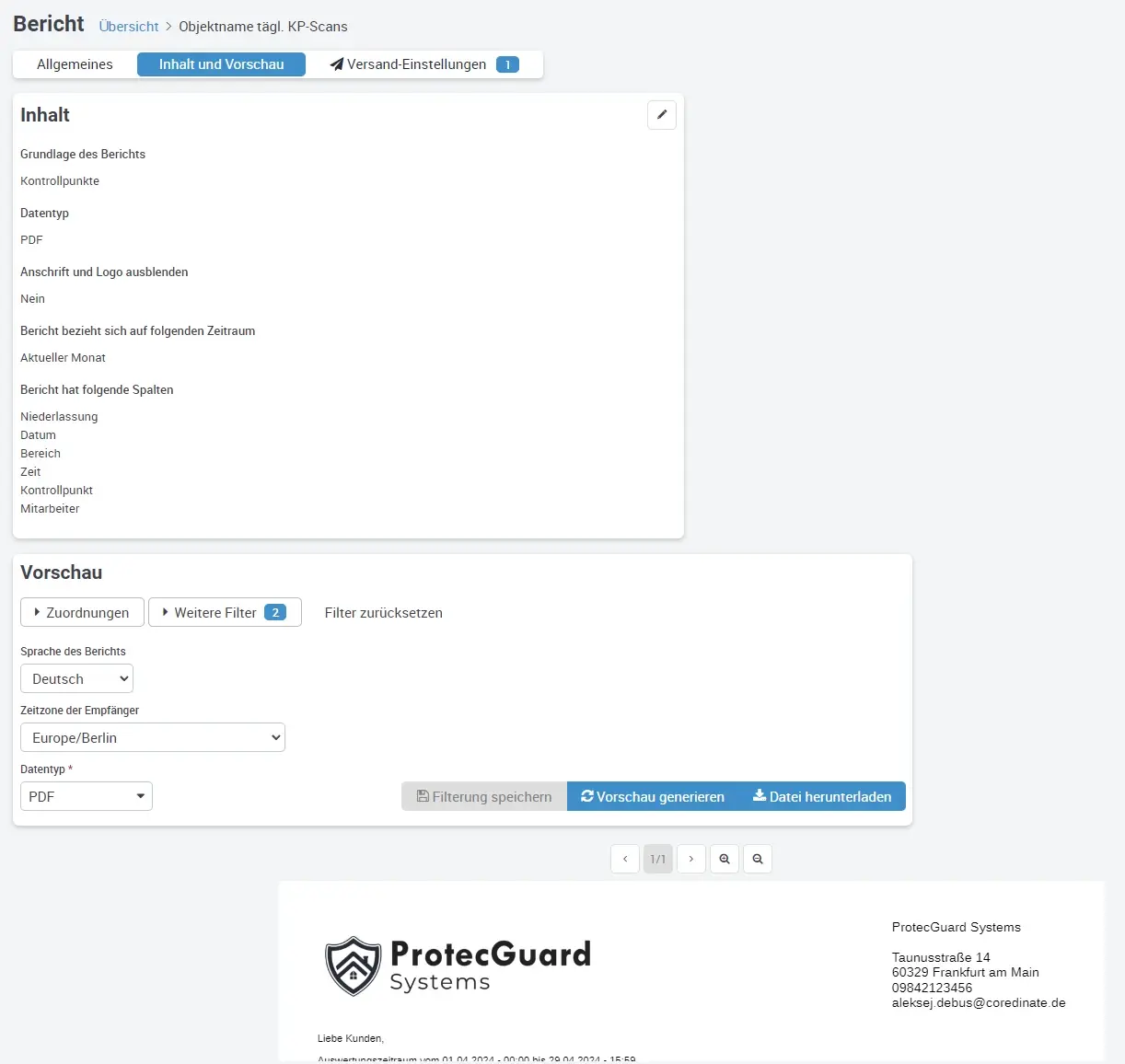Expand the Weitere Filter section
1125x1064 pixels.
[225, 612]
